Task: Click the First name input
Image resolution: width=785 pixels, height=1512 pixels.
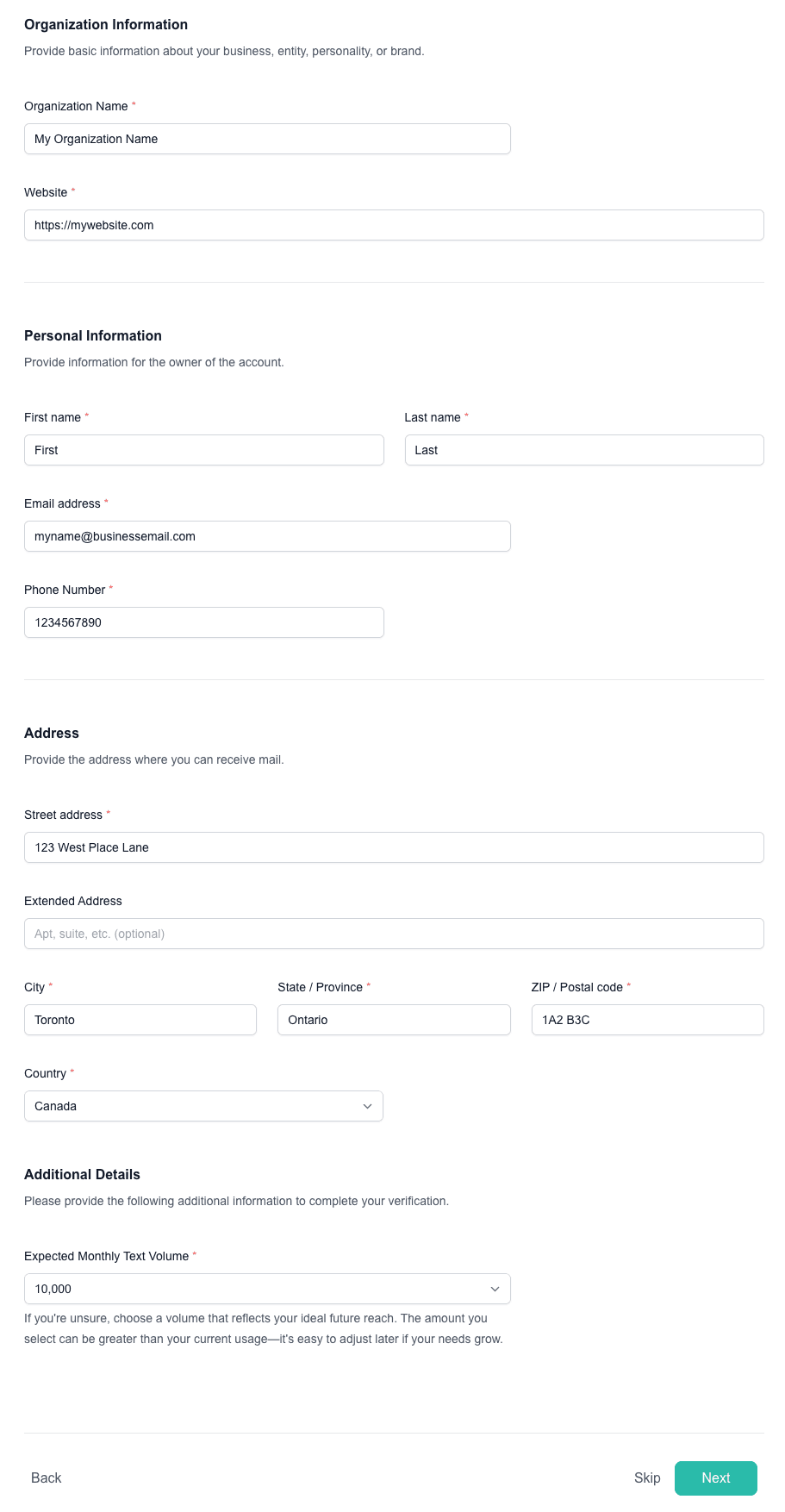Action: pos(203,450)
